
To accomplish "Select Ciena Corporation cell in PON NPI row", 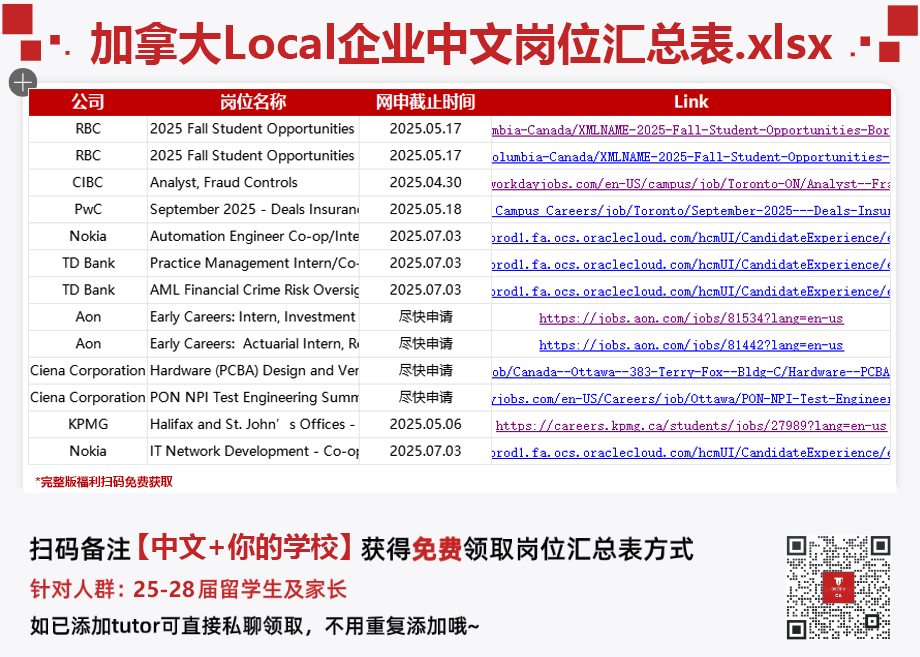I will pyautogui.click(x=88, y=398).
